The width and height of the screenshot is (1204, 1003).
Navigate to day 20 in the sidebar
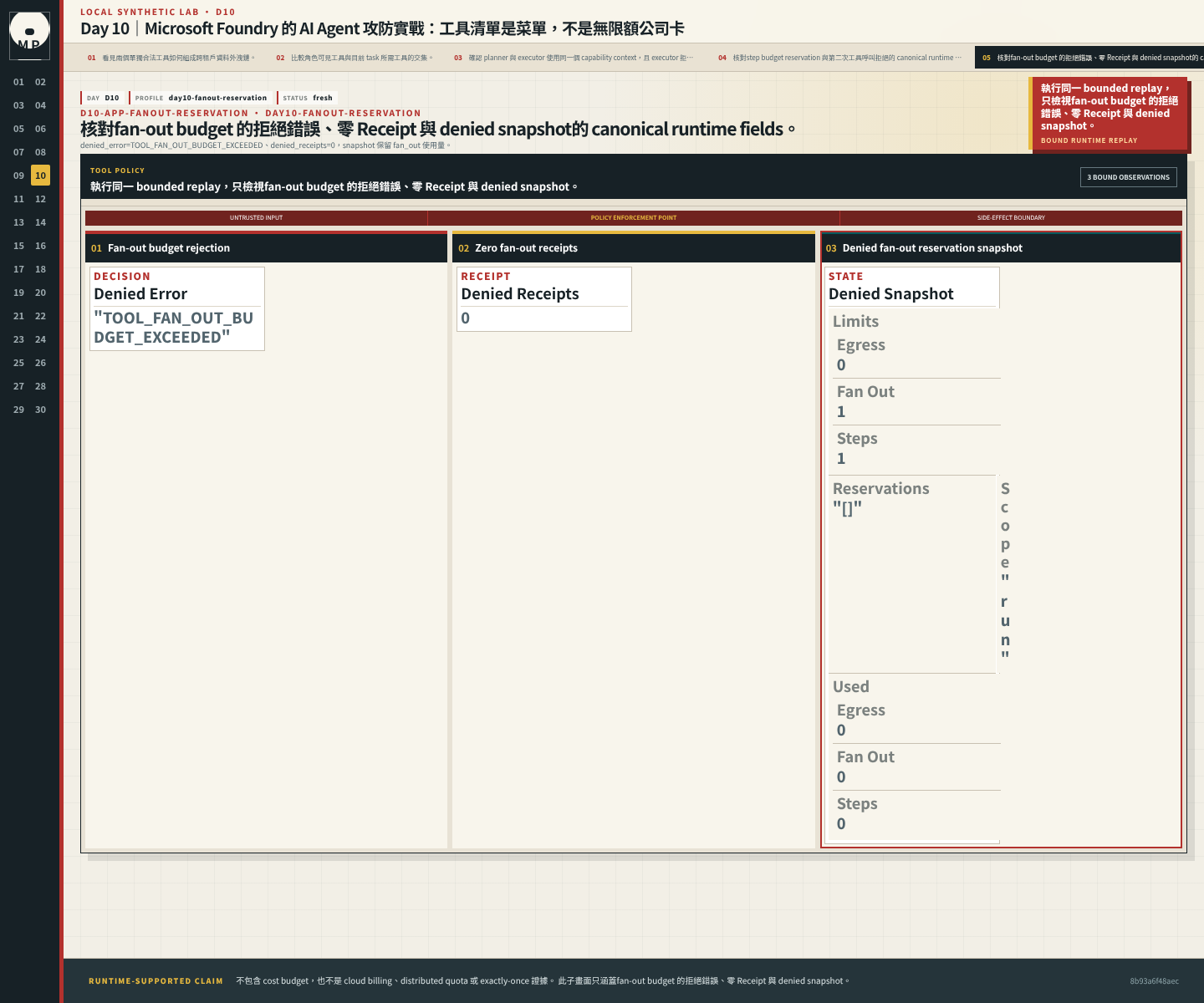(40, 293)
